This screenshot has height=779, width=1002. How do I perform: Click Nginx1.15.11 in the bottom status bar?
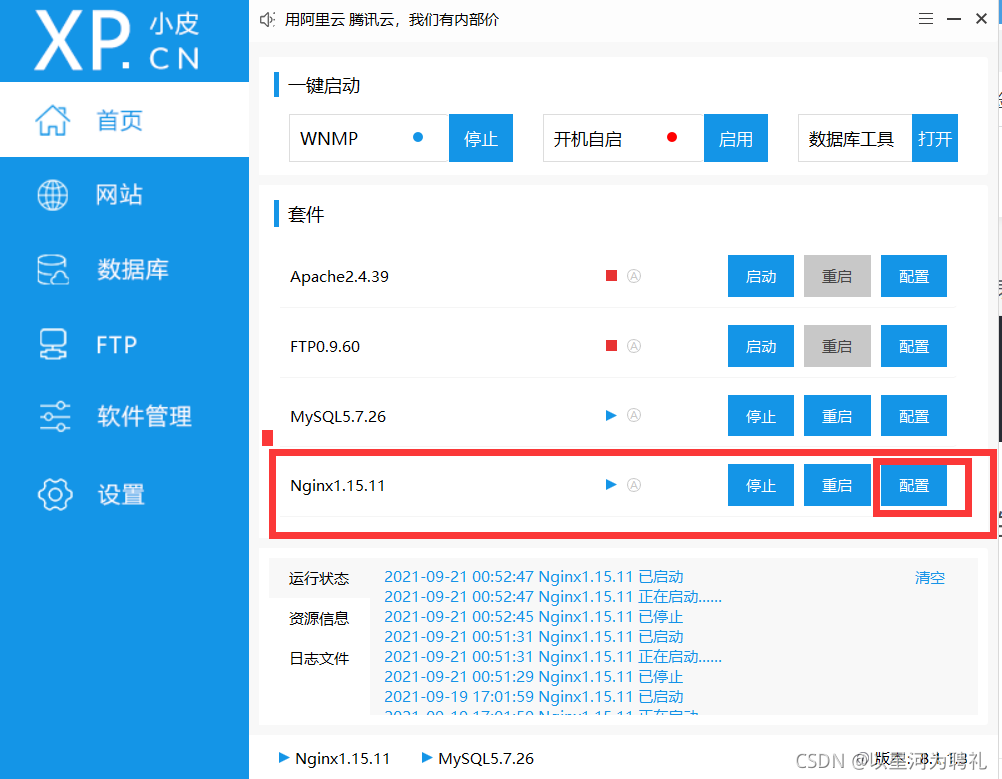(x=335, y=759)
